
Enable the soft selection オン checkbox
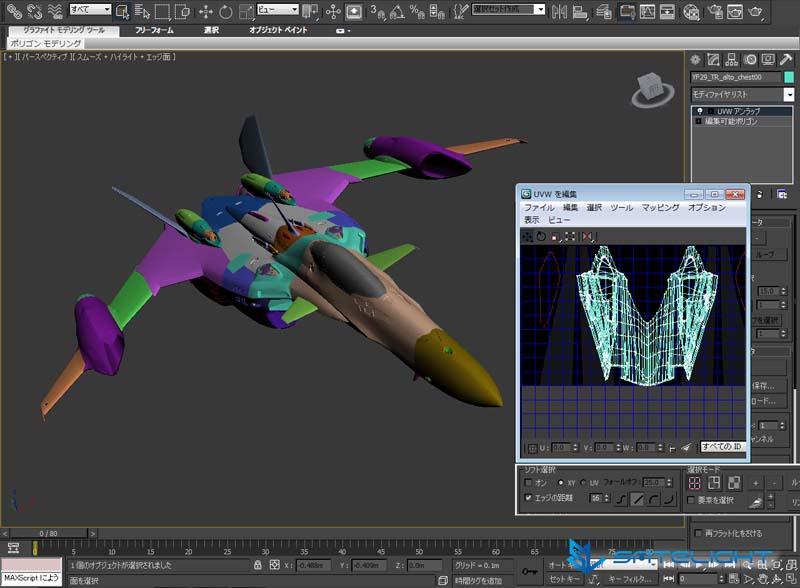tap(528, 482)
